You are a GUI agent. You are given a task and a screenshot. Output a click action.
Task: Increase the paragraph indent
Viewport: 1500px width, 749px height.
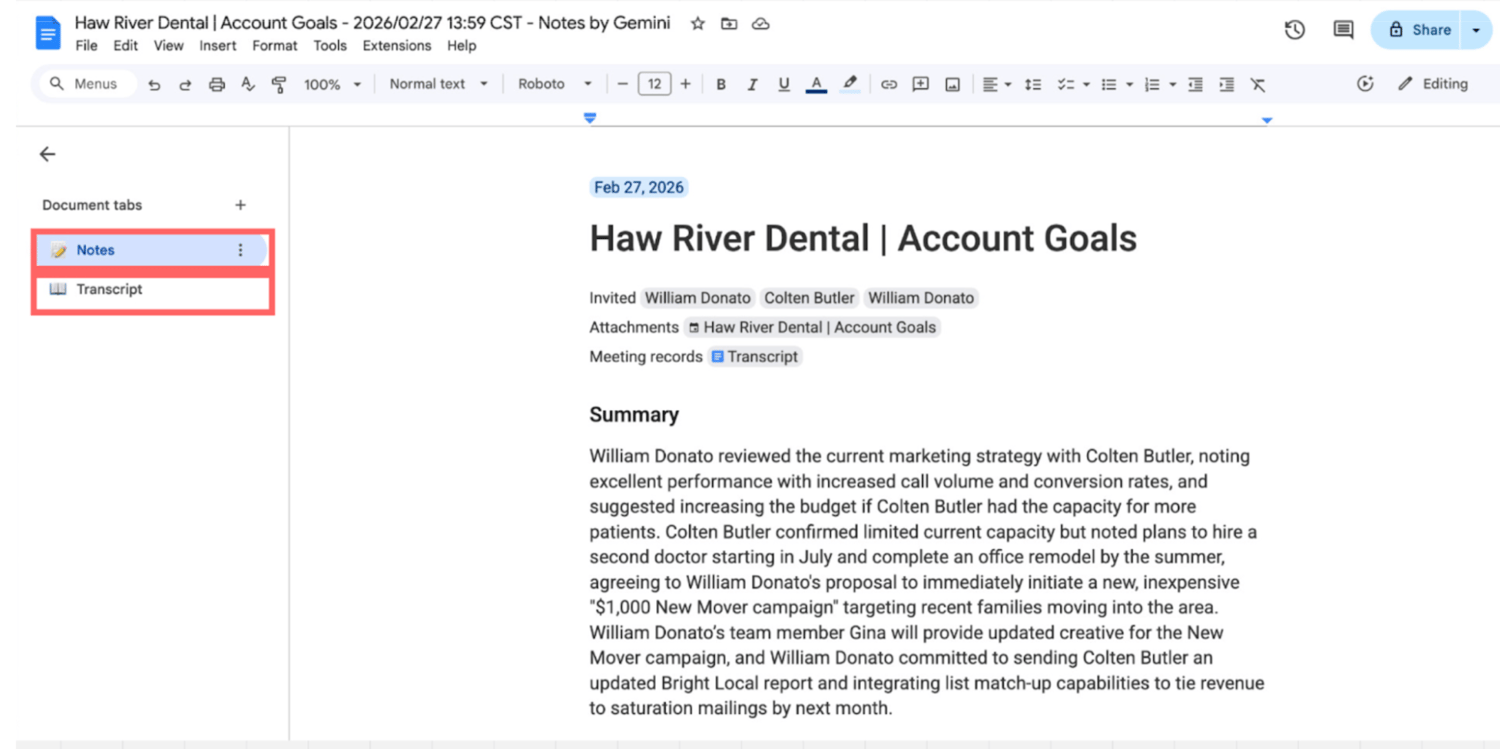1227,85
